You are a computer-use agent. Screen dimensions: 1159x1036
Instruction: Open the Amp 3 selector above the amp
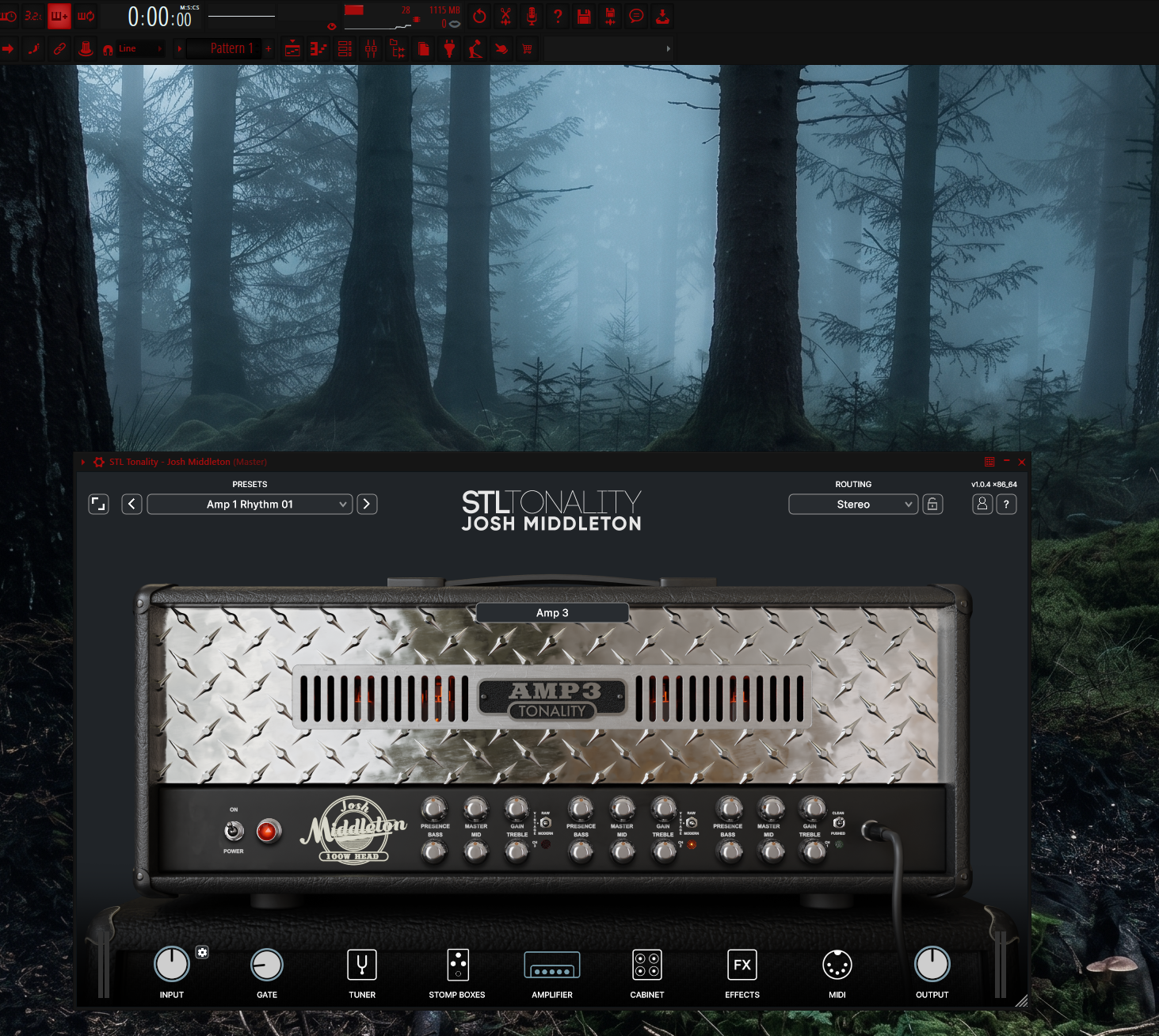coord(552,612)
